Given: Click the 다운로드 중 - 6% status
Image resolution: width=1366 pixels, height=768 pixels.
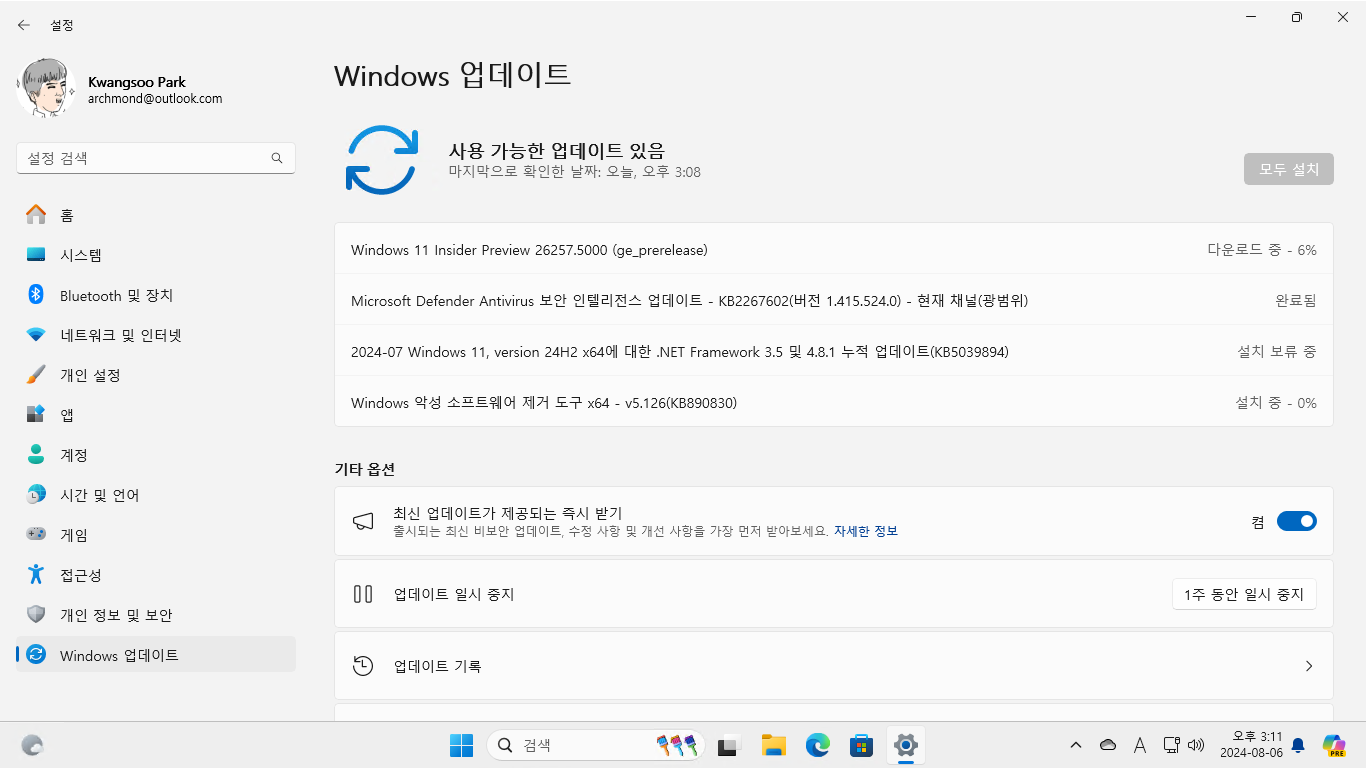Looking at the screenshot, I should tap(1262, 250).
